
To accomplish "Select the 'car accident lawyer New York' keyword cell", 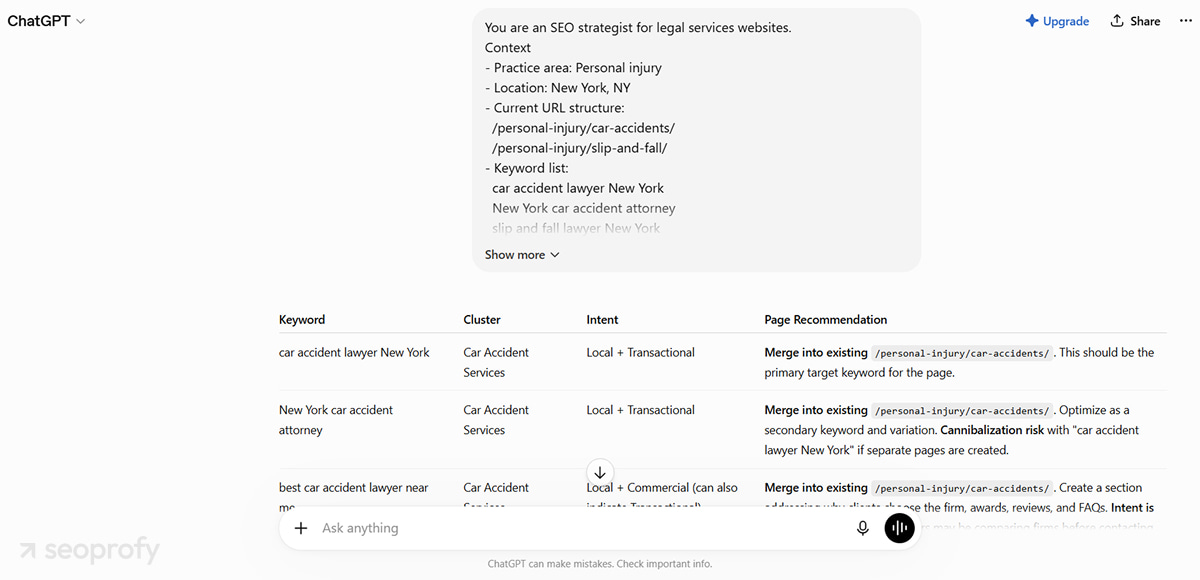I will pos(354,353).
